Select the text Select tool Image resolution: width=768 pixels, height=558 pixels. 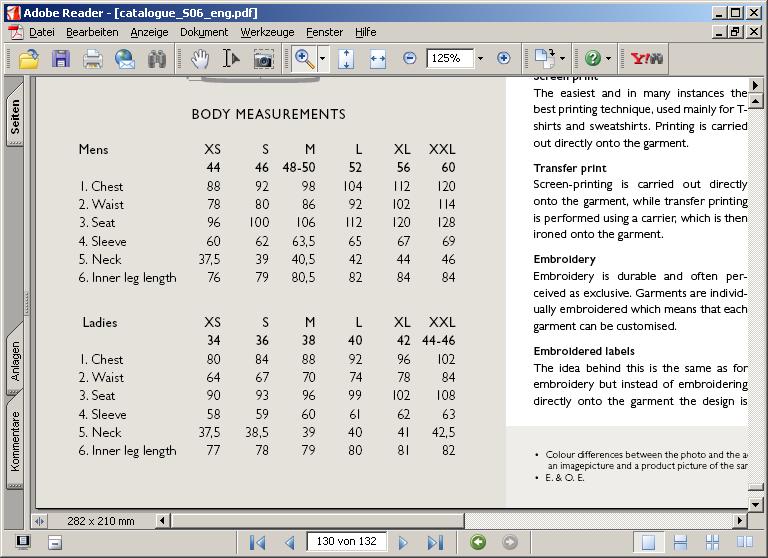pyautogui.click(x=231, y=59)
